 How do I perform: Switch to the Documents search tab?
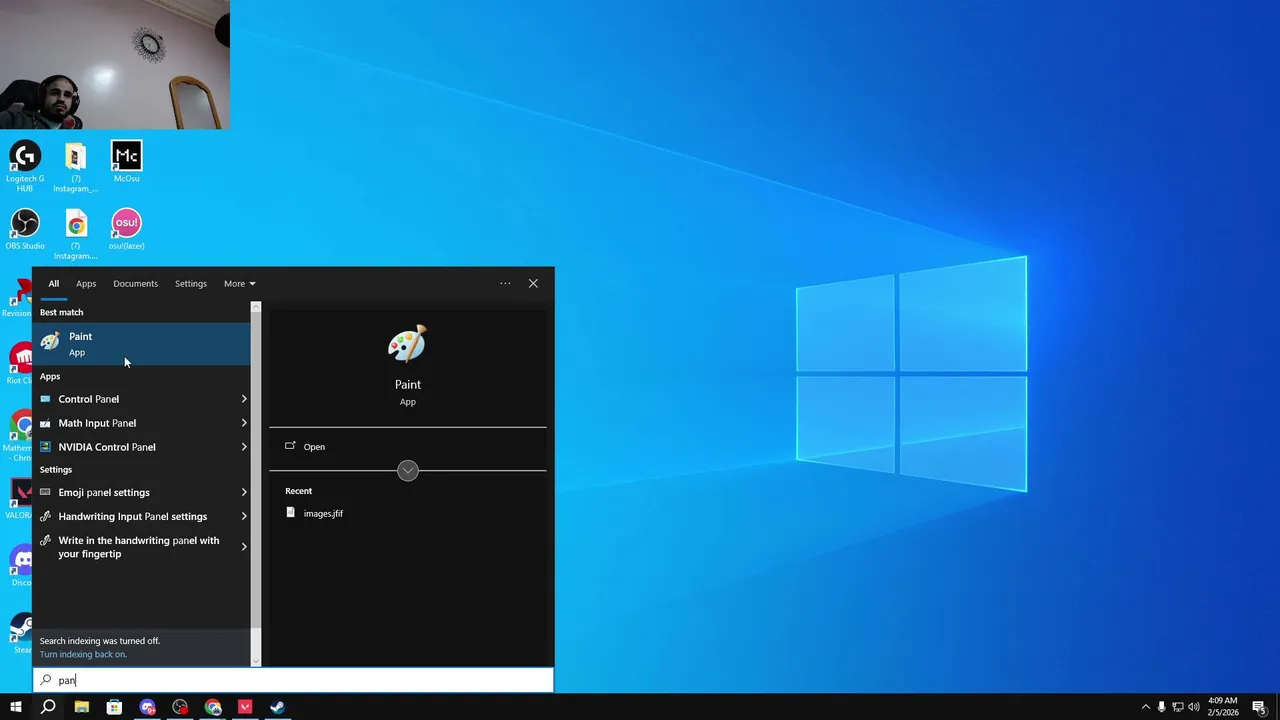135,284
